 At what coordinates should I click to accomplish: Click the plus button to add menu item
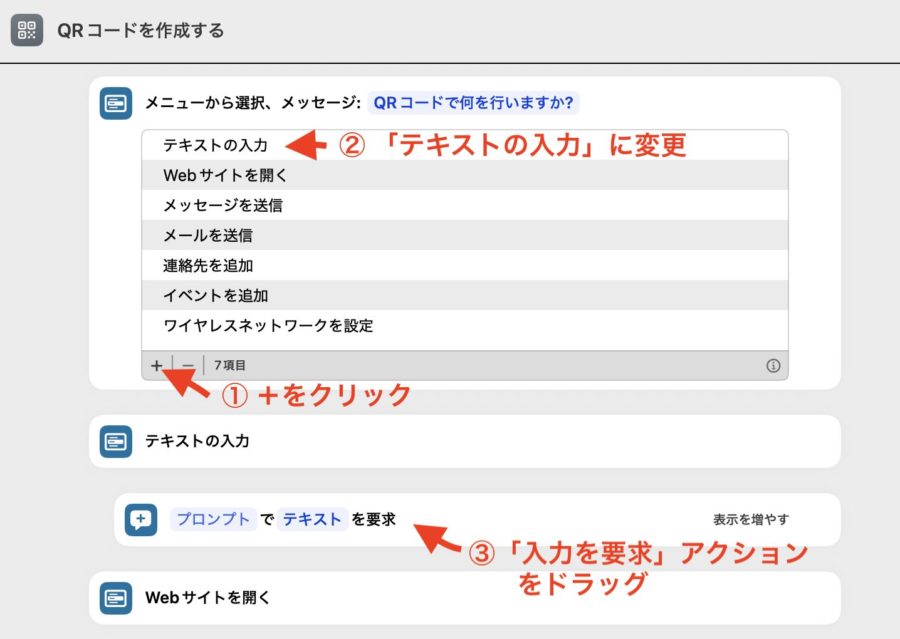click(156, 366)
